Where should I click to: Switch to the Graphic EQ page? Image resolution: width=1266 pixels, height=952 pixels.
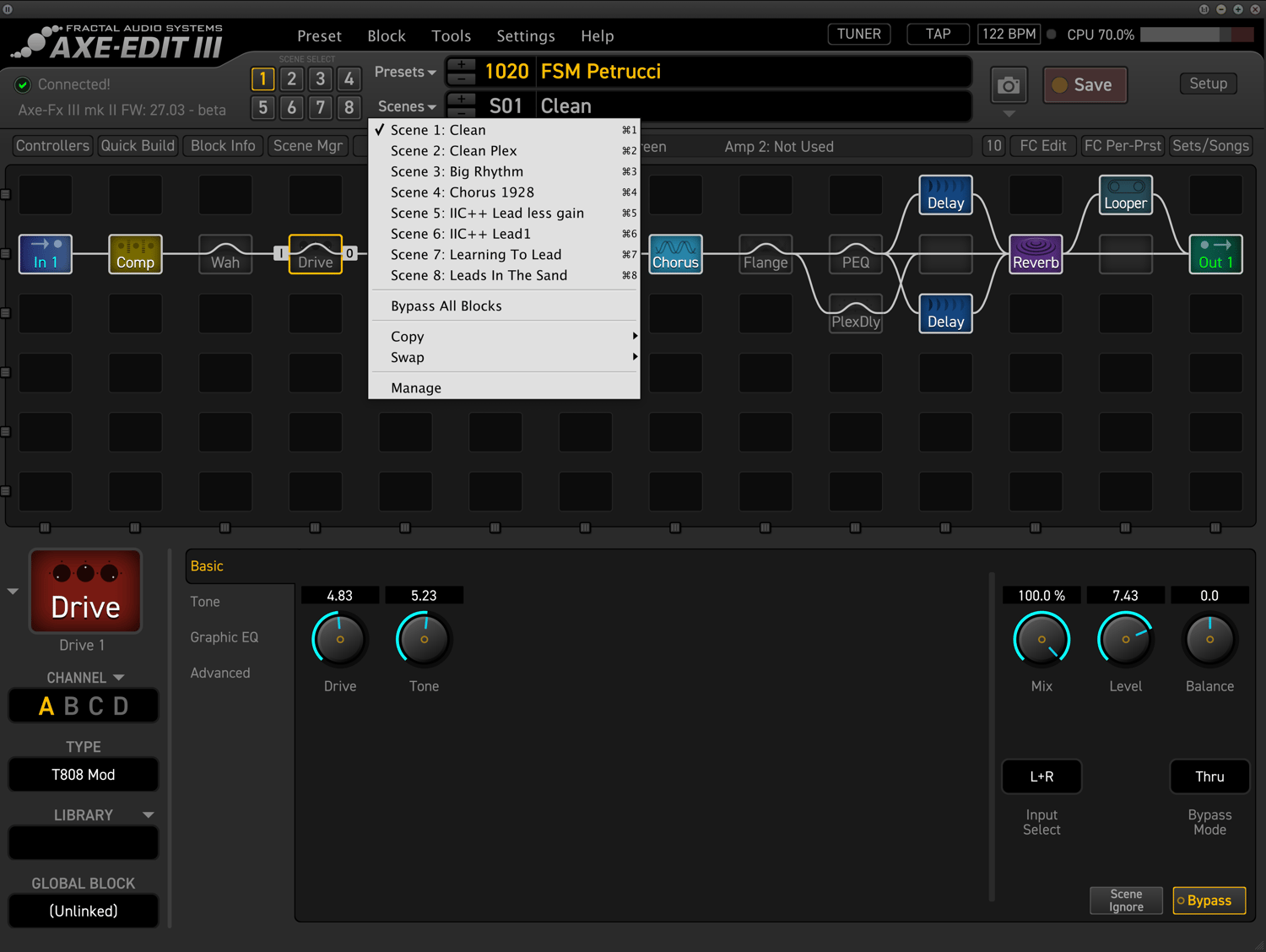225,637
